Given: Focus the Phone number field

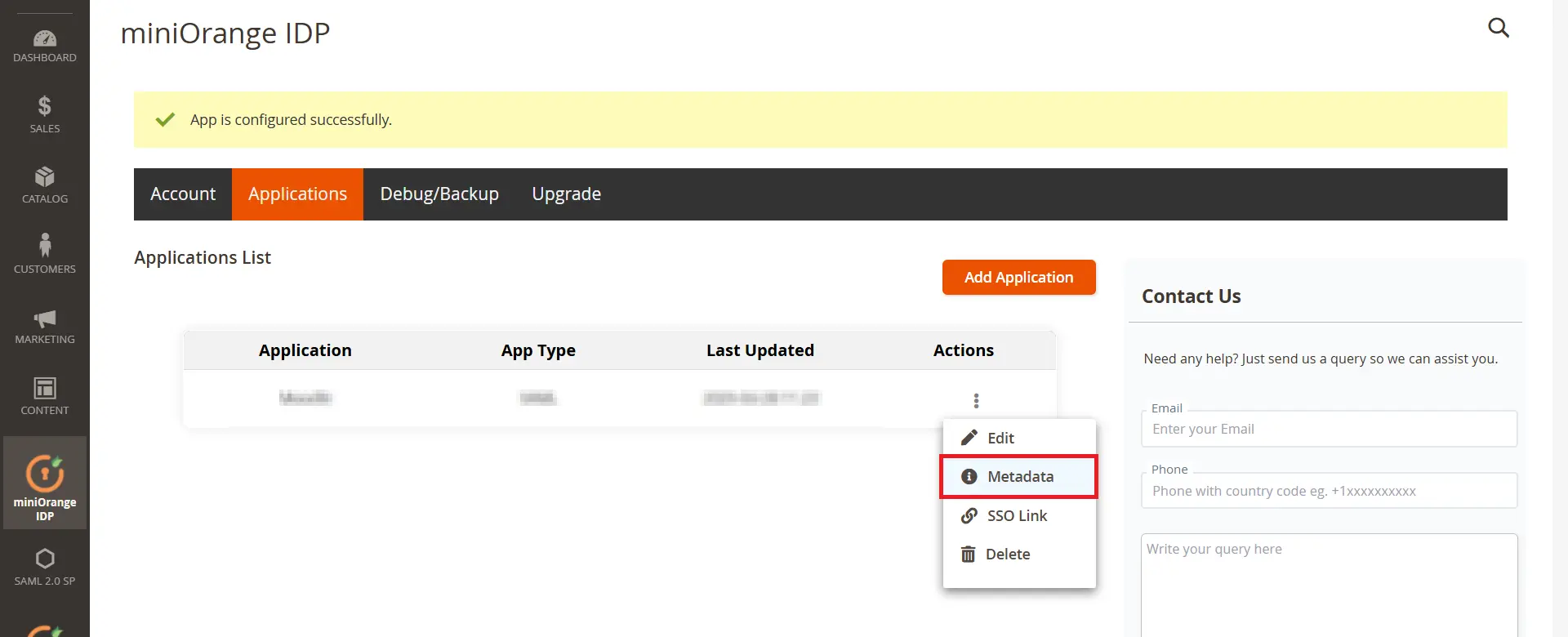Looking at the screenshot, I should tap(1329, 491).
